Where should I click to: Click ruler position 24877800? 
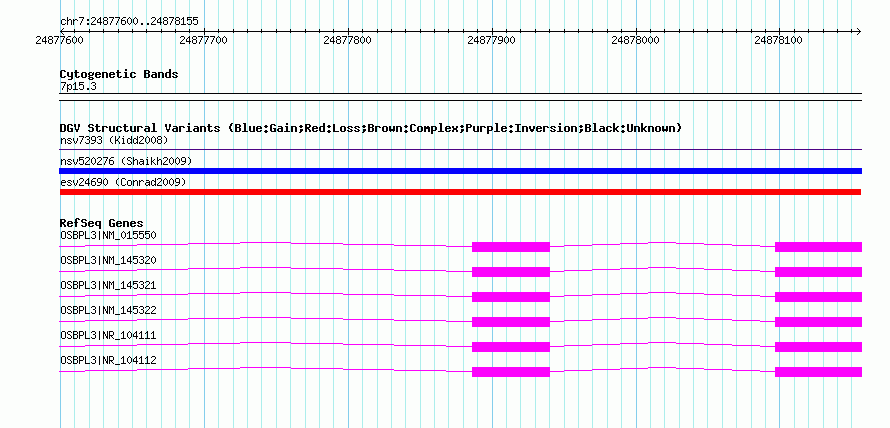347,40
